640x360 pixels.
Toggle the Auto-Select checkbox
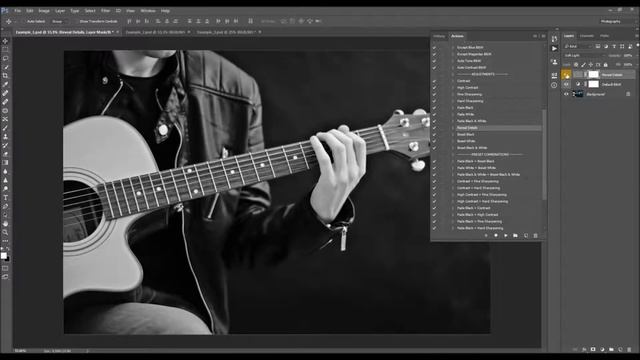tap(24, 21)
